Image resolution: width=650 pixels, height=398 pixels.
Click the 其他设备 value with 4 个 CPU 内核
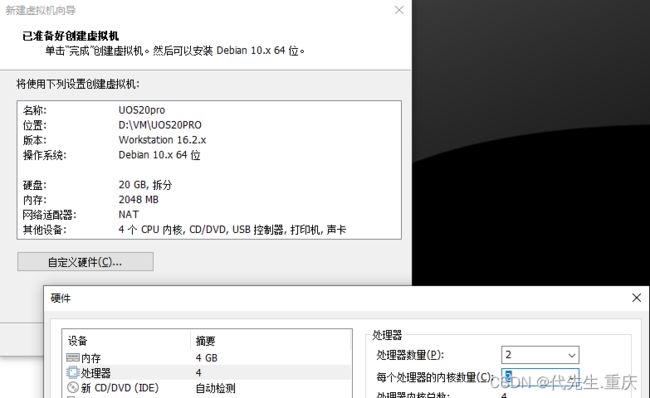coord(232,229)
